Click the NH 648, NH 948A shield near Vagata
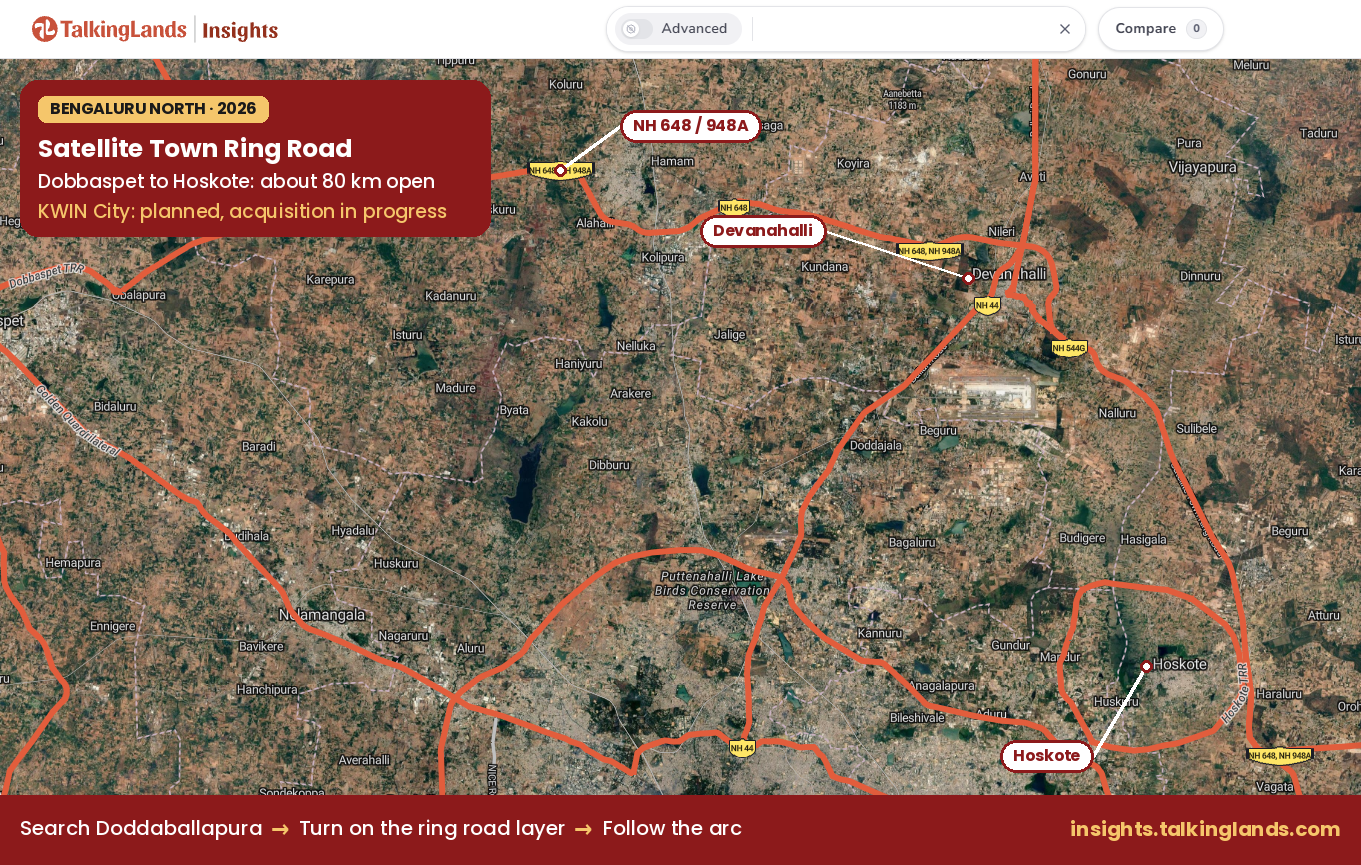This screenshot has width=1361, height=865. pyautogui.click(x=1280, y=756)
